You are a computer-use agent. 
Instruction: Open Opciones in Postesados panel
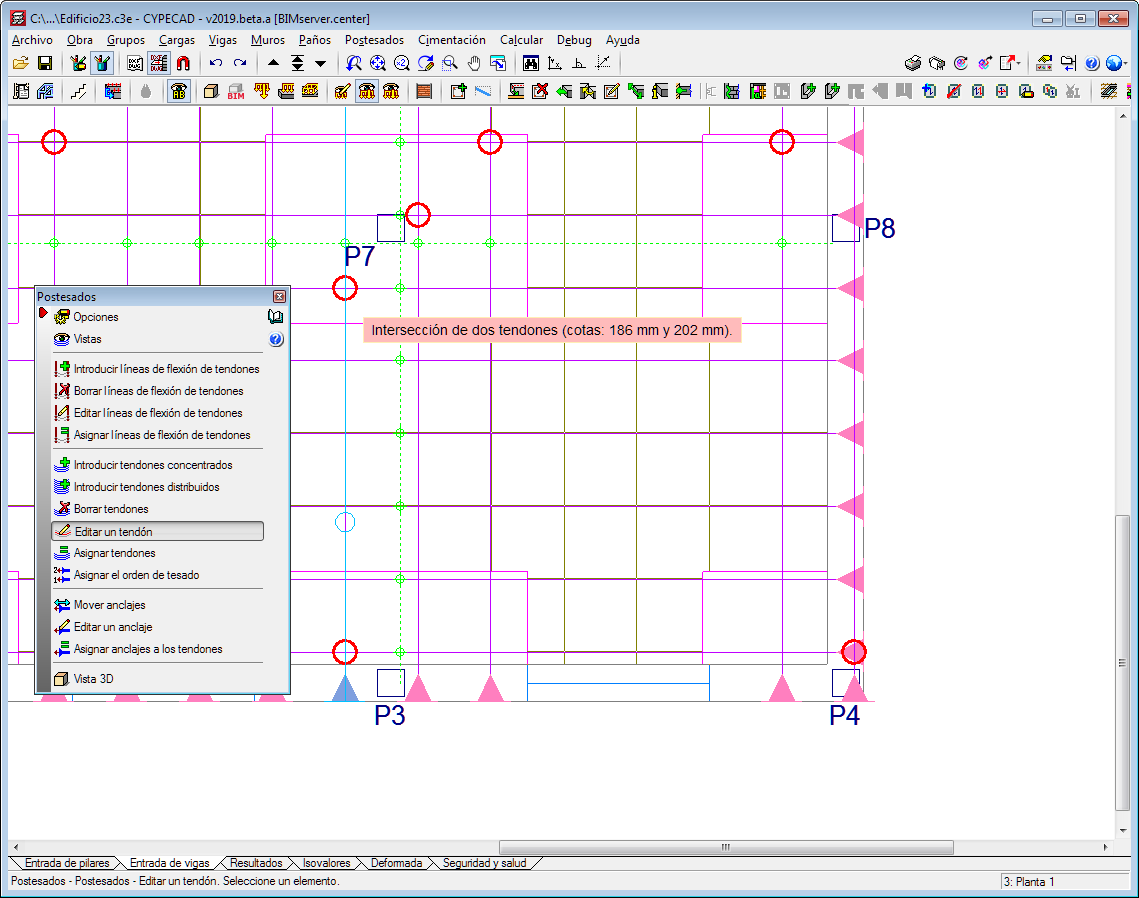[95, 317]
